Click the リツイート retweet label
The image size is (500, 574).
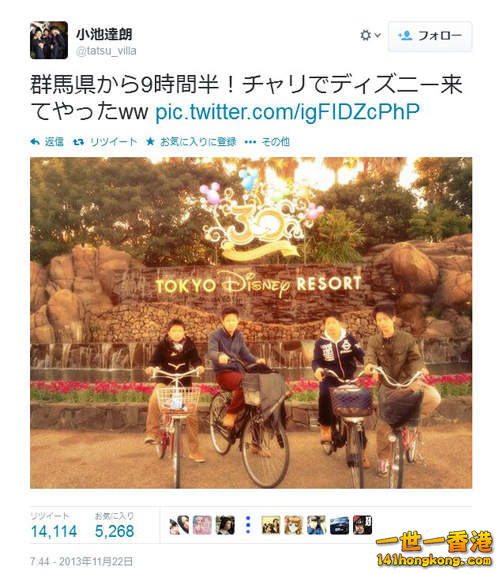(x=113, y=142)
